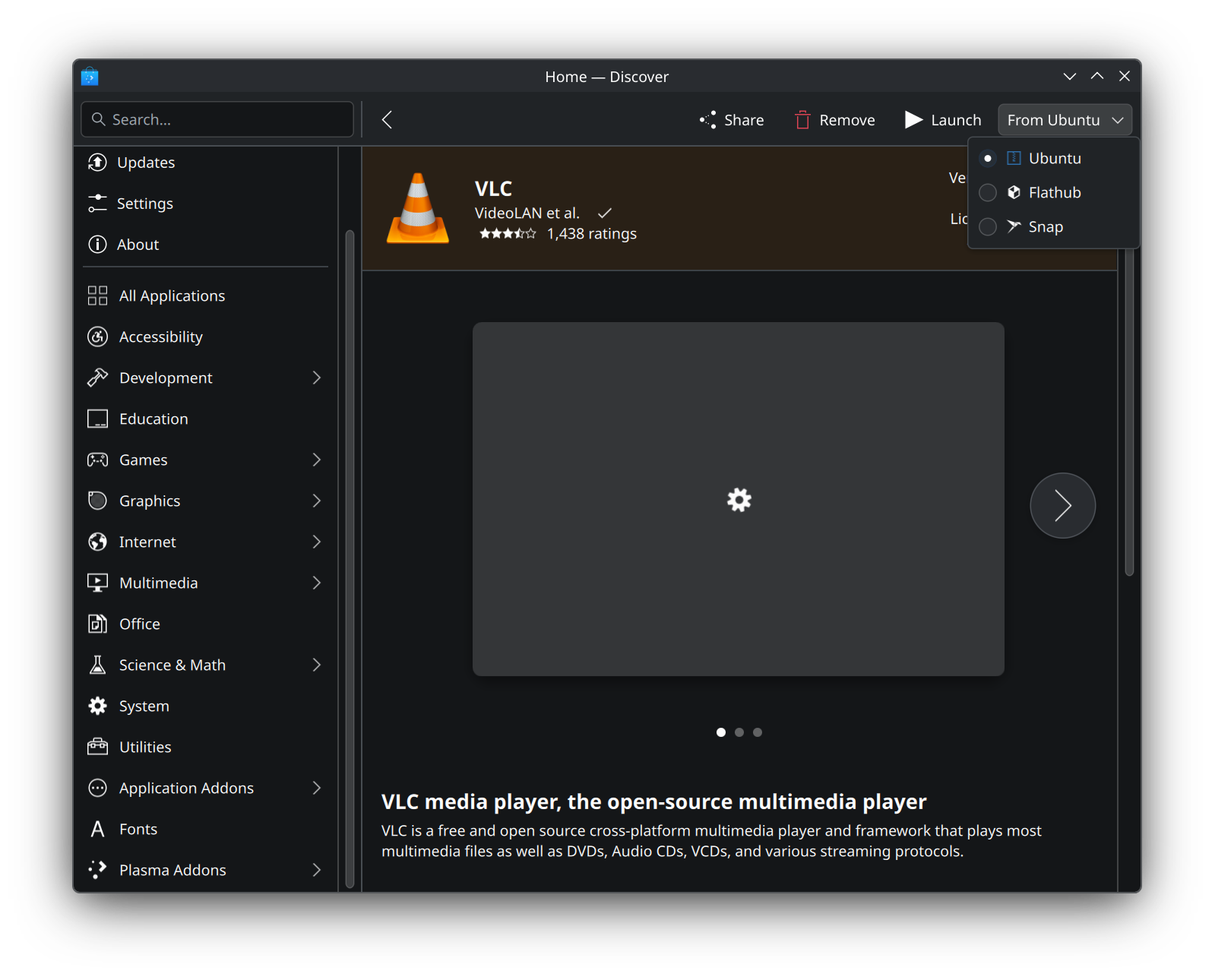Select the Flathub source radio button

pos(988,192)
